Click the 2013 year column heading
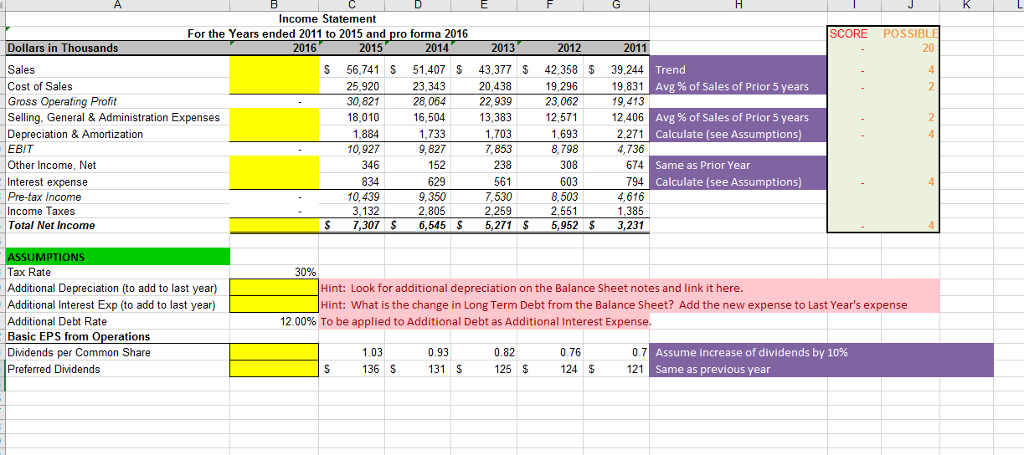1024x455 pixels. 504,48
